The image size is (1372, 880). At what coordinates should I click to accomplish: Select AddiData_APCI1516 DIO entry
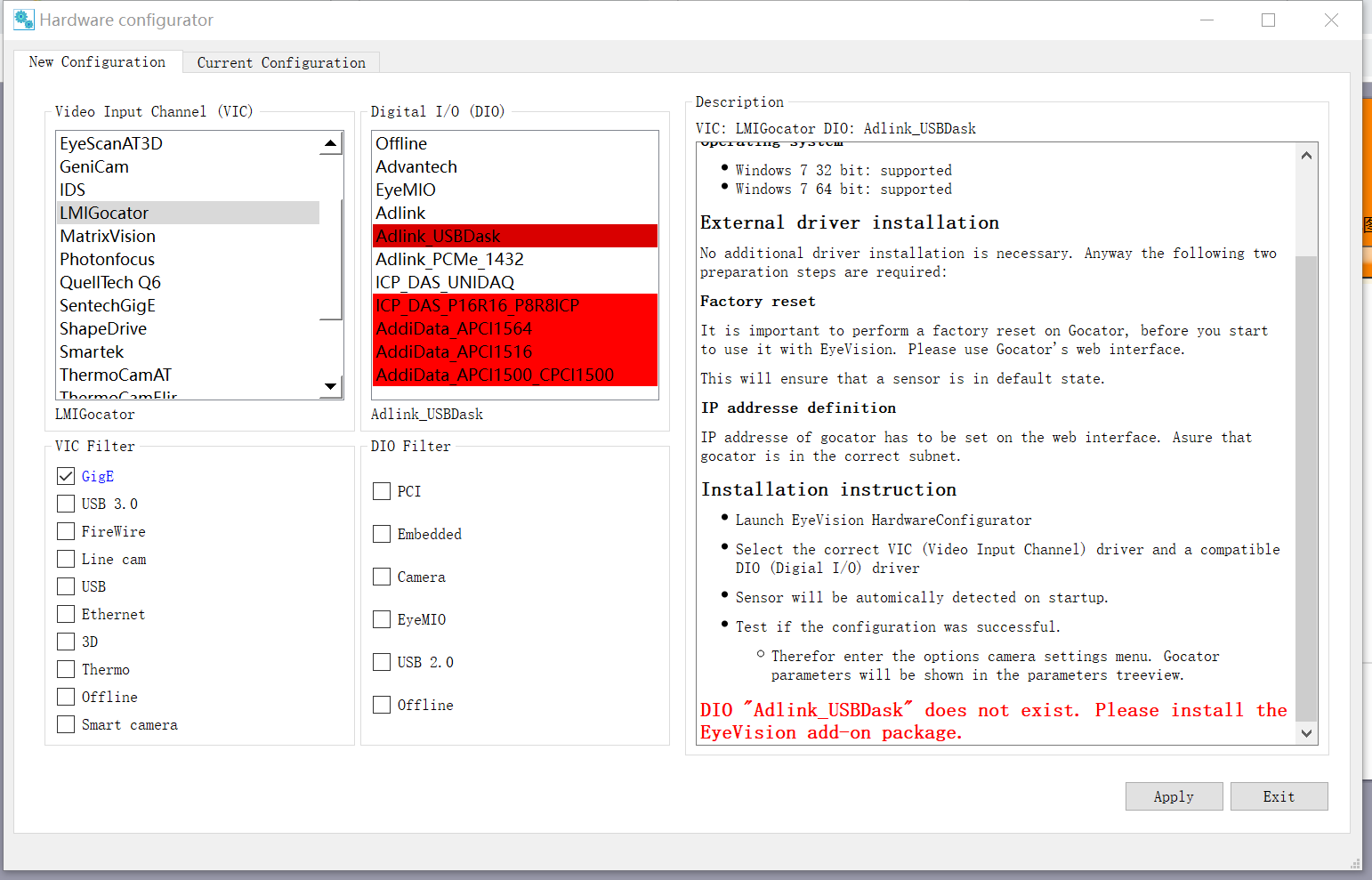(515, 351)
